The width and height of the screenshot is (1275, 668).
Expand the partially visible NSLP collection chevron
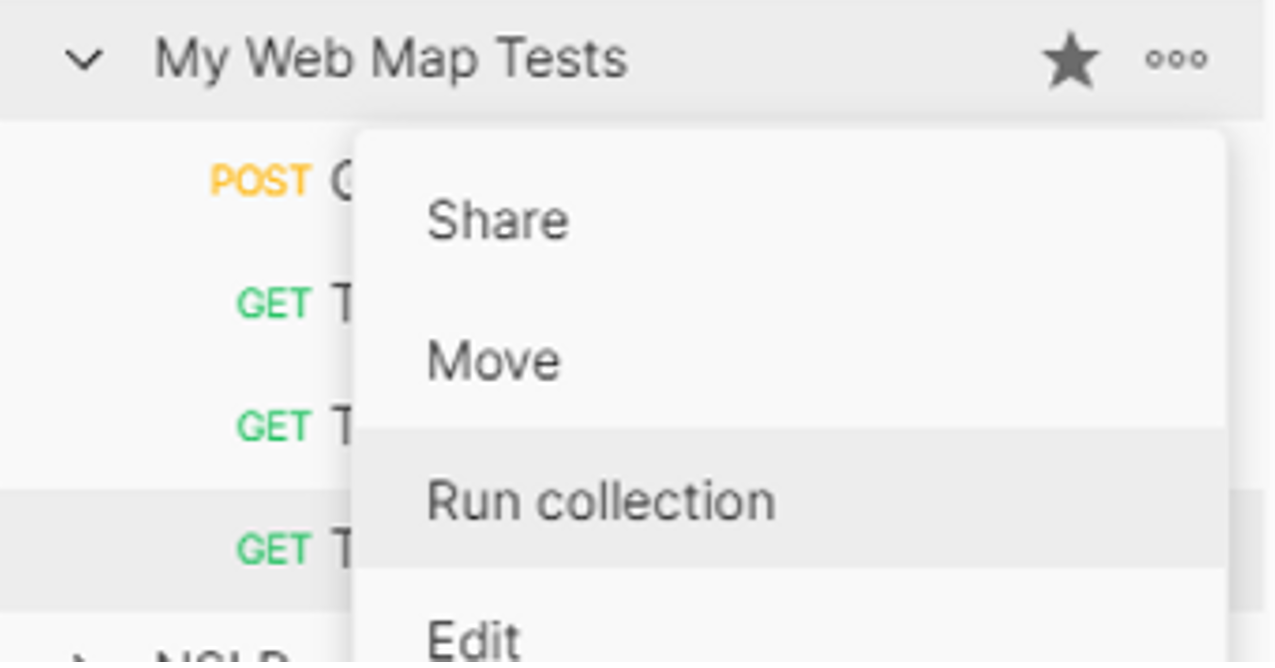point(84,660)
